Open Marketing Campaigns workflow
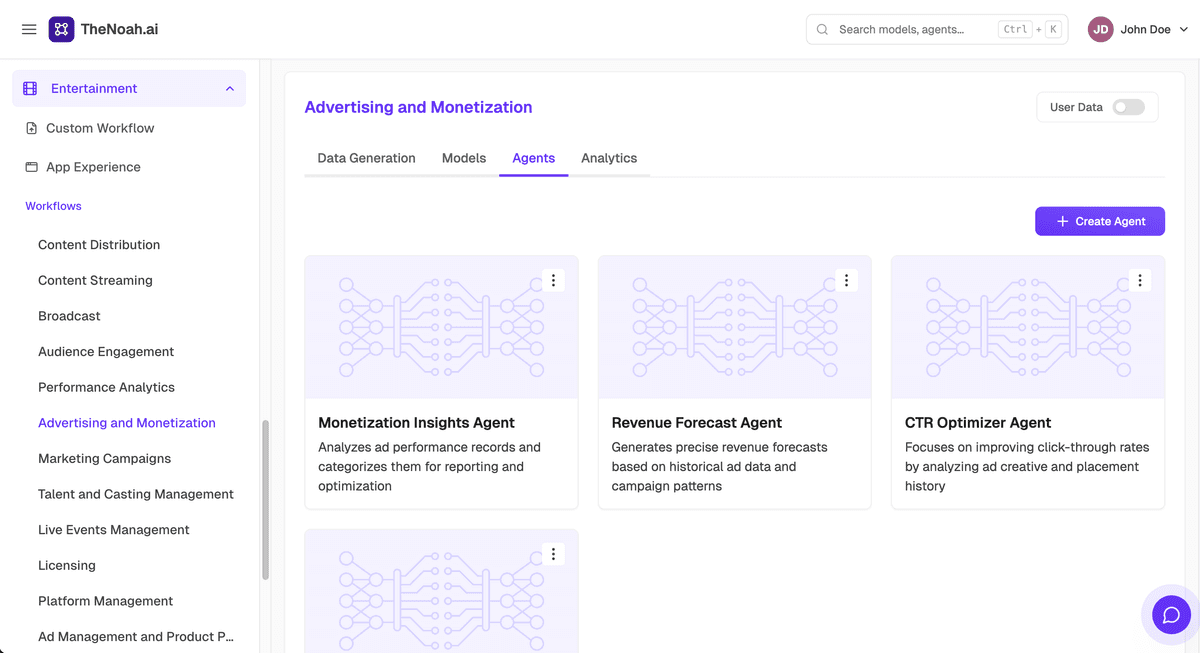The width and height of the screenshot is (1200, 653). [x=104, y=458]
